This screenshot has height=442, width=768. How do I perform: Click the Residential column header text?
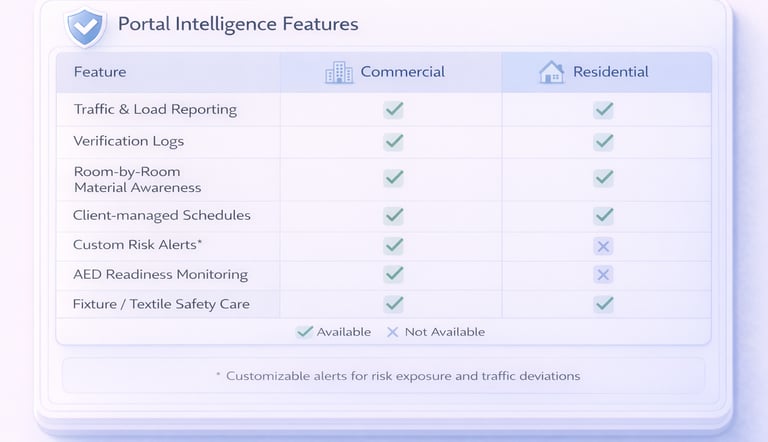(610, 72)
